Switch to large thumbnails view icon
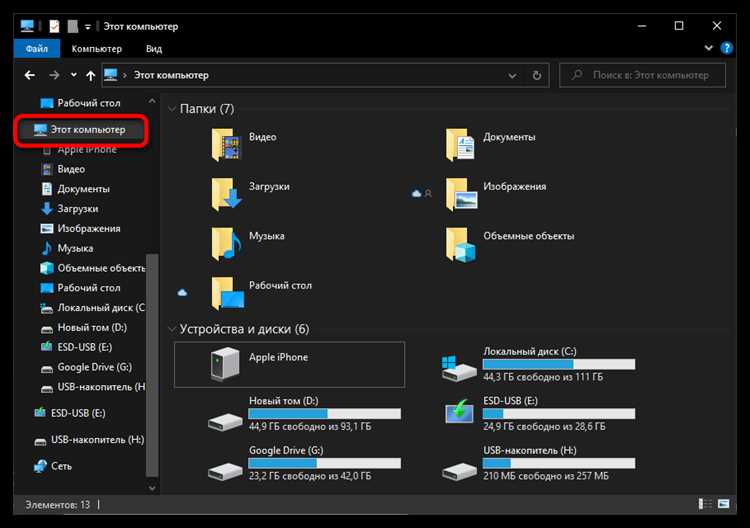Image resolution: width=750 pixels, height=528 pixels. (x=724, y=504)
